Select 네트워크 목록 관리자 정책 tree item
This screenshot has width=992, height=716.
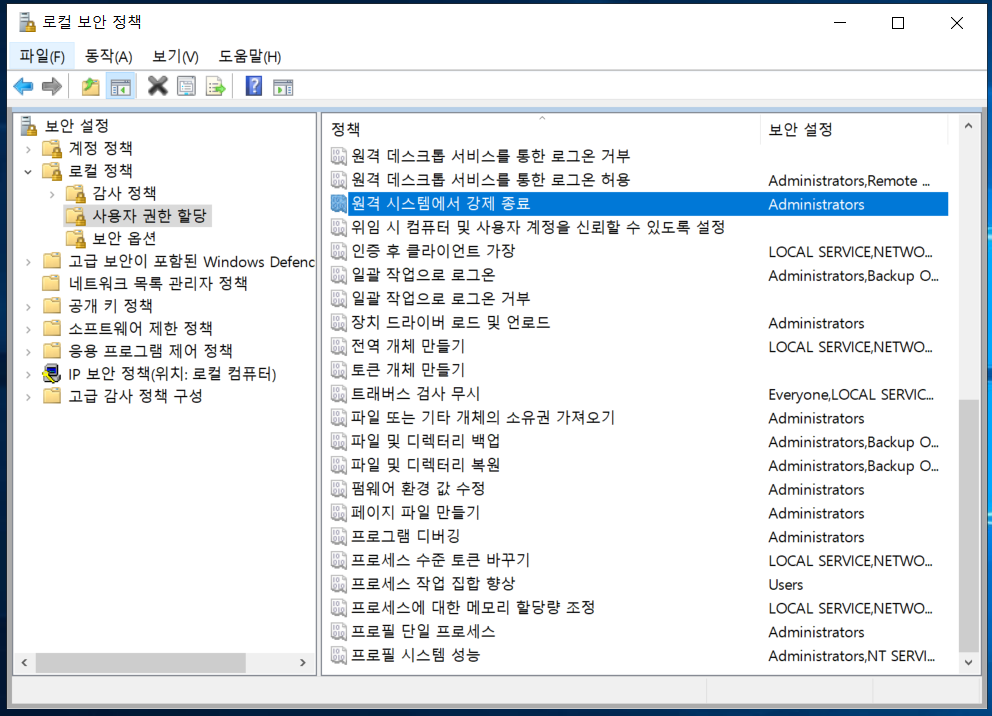(158, 283)
